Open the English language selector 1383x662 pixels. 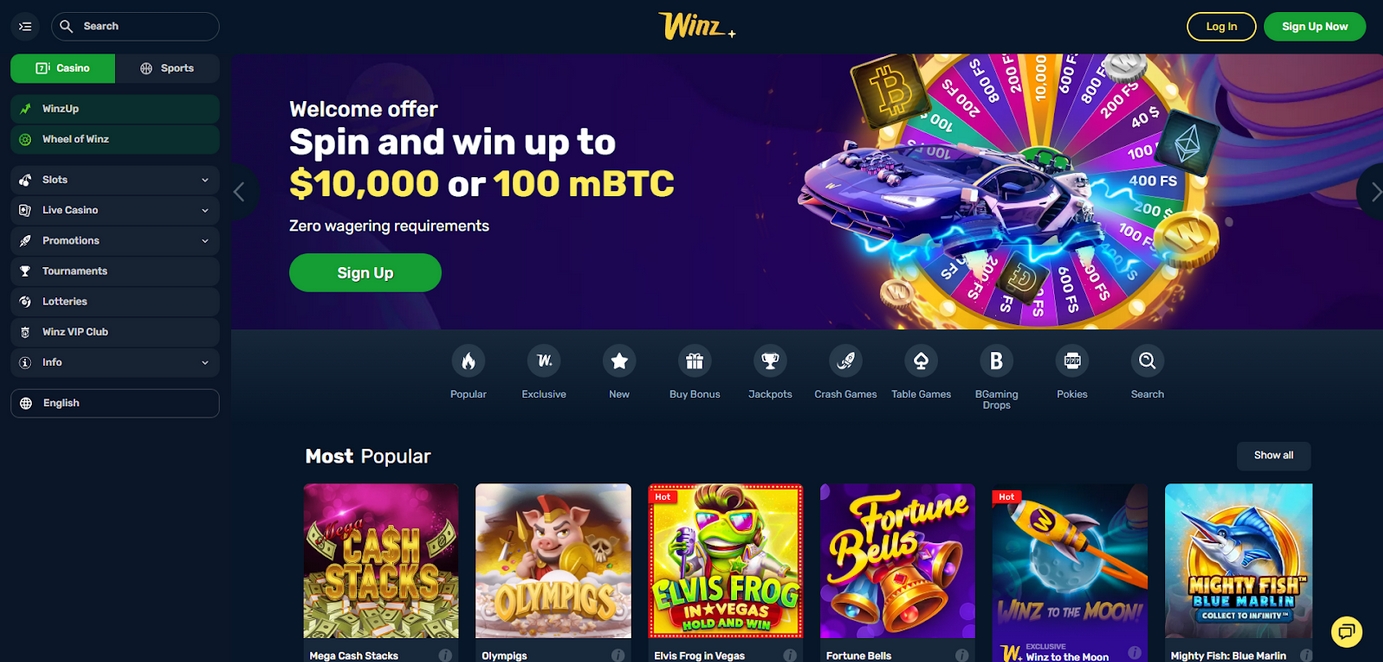[115, 403]
